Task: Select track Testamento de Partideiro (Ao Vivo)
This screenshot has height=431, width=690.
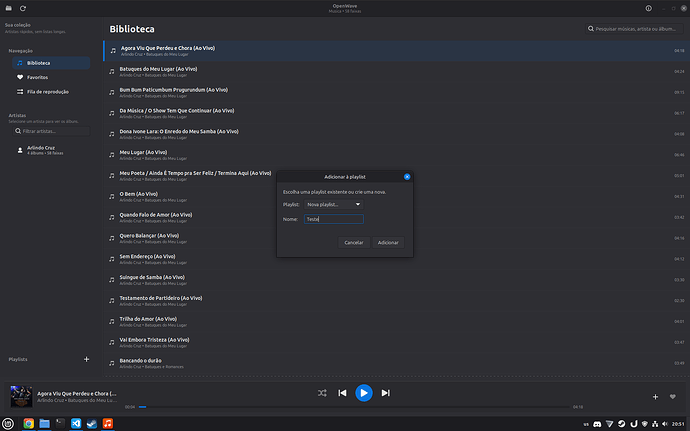Action: 396,301
